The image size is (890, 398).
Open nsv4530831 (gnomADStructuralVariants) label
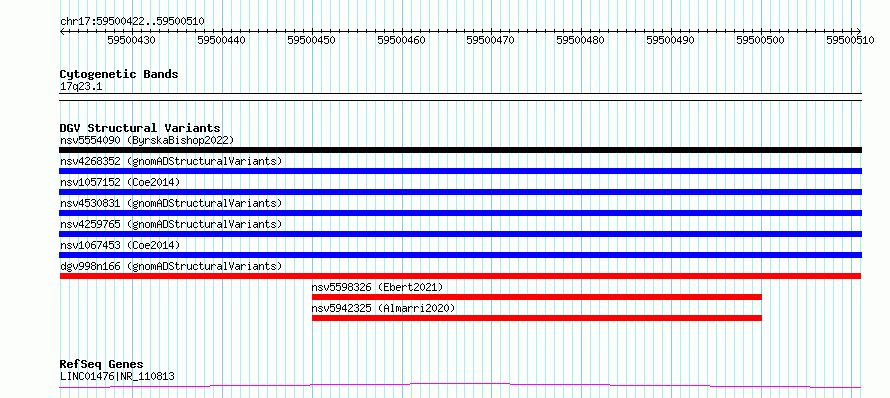[x=171, y=203]
